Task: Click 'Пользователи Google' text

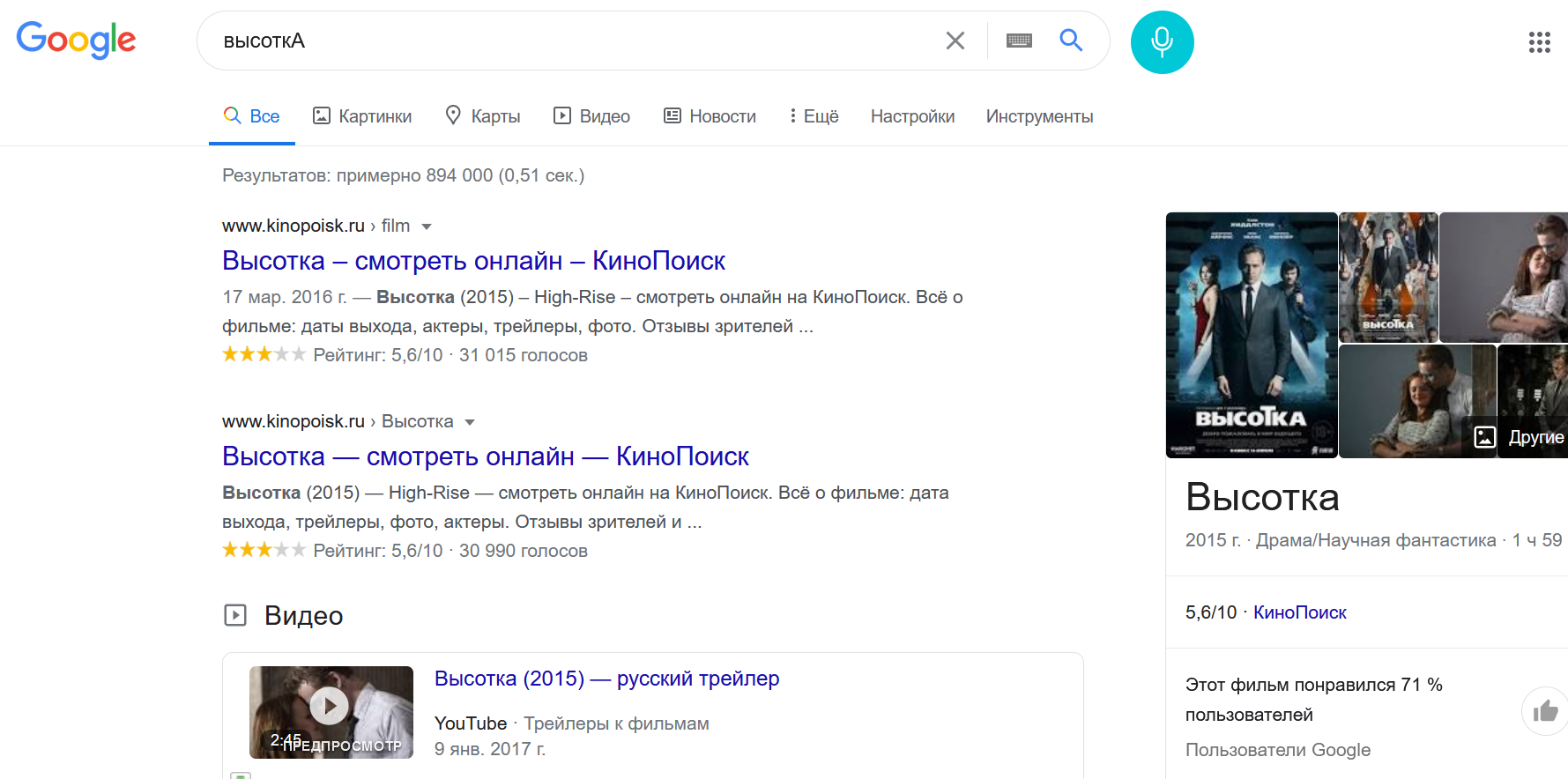Action: [x=1278, y=750]
